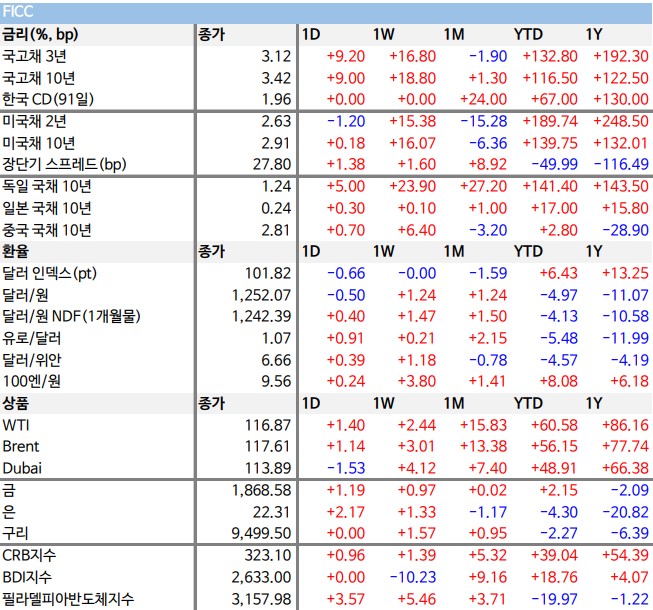Select +24.00 in 한국 CD(91일) row

click(x=483, y=100)
